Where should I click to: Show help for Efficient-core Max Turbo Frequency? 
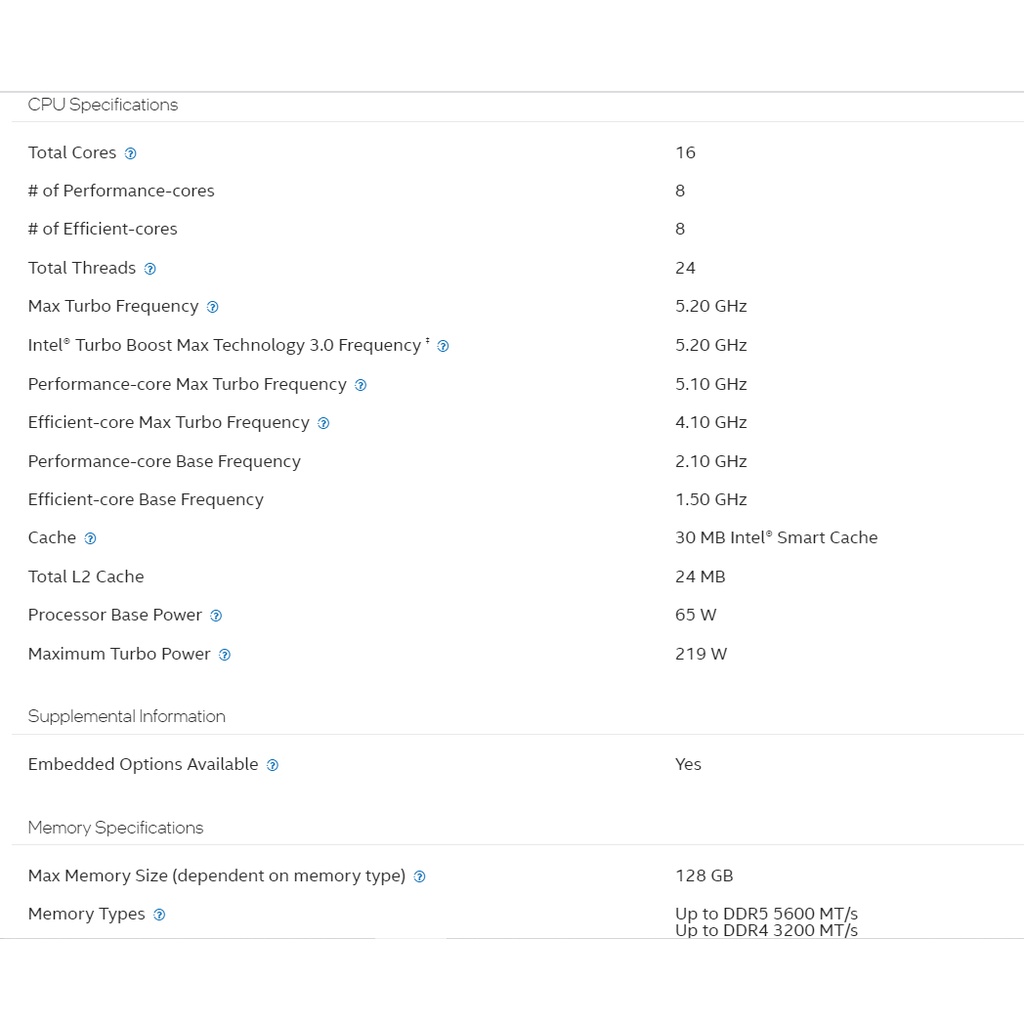pos(323,424)
